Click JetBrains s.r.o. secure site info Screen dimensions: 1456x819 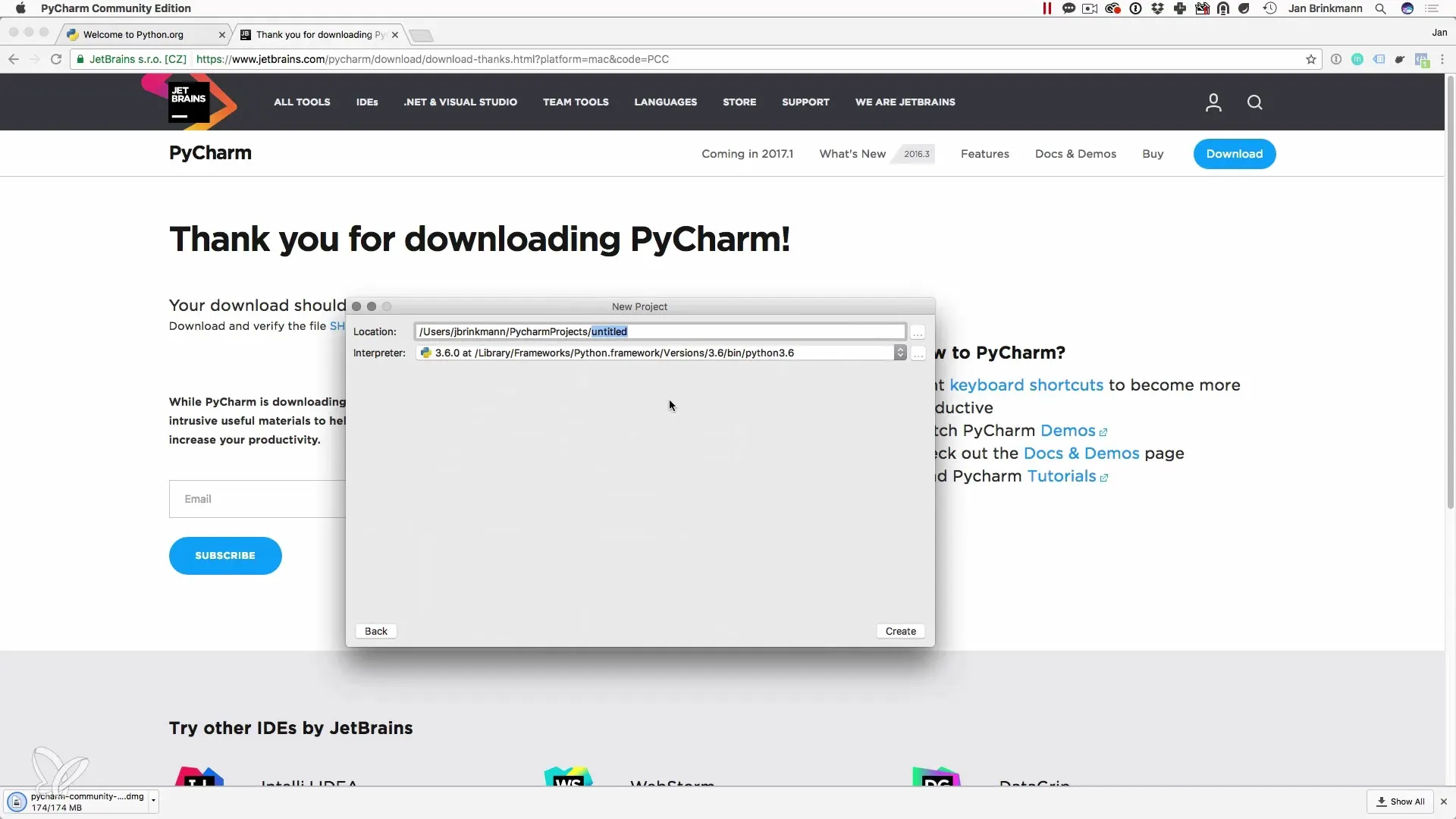[130, 59]
